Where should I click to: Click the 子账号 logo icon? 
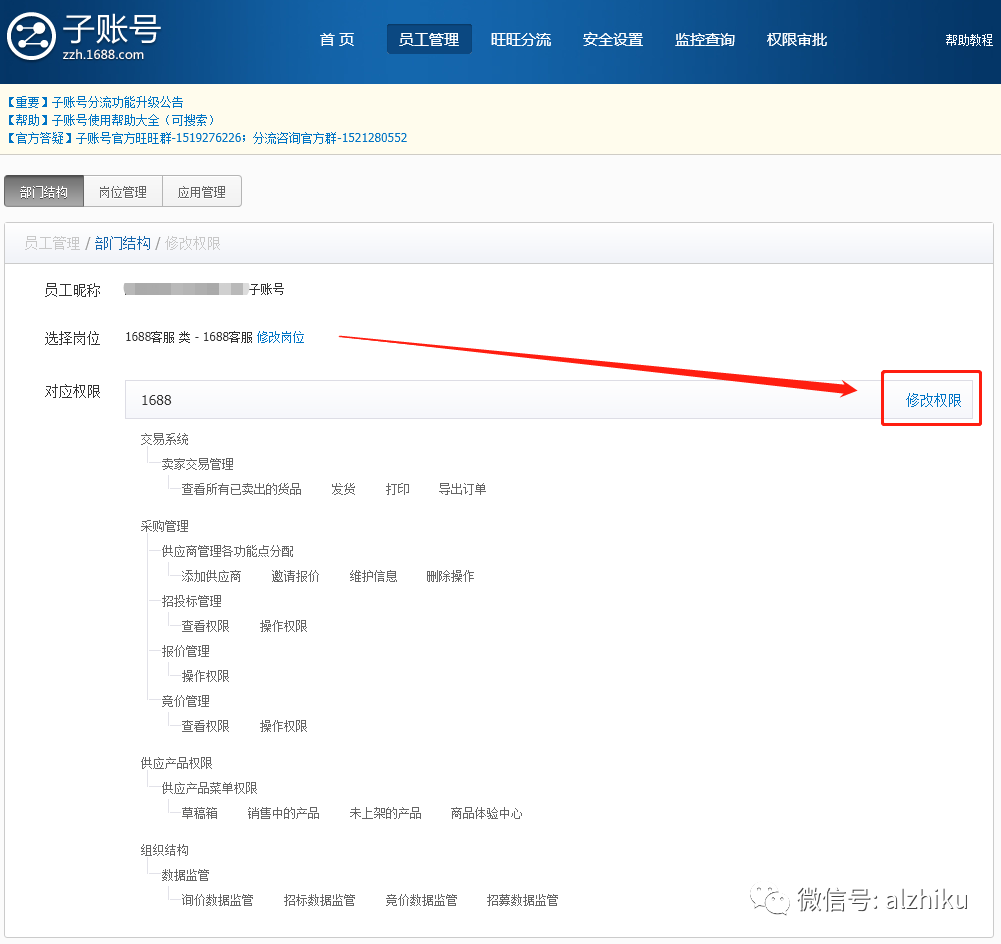pyautogui.click(x=31, y=36)
